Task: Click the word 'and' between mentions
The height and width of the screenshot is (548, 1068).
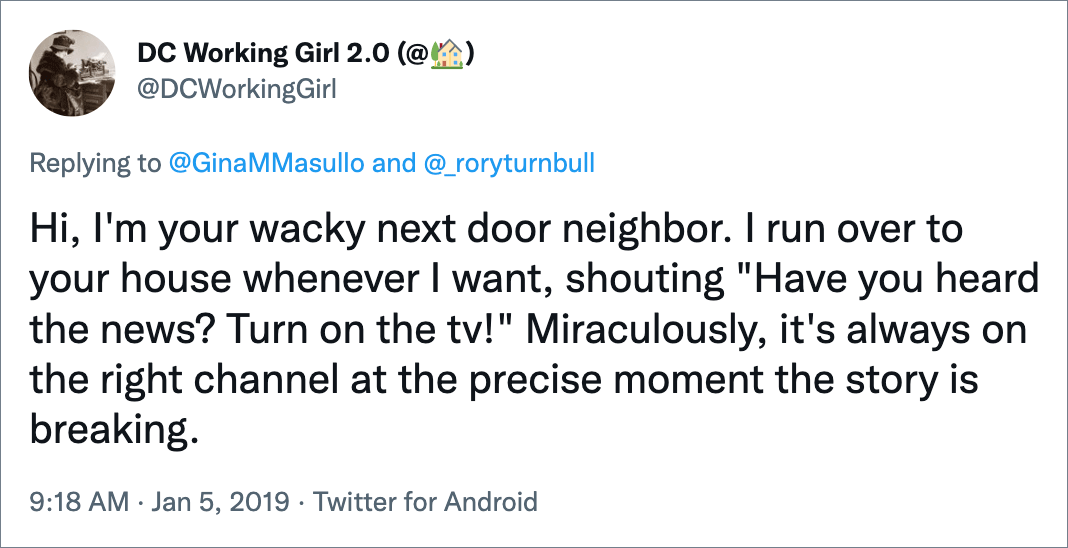Action: tap(393, 163)
